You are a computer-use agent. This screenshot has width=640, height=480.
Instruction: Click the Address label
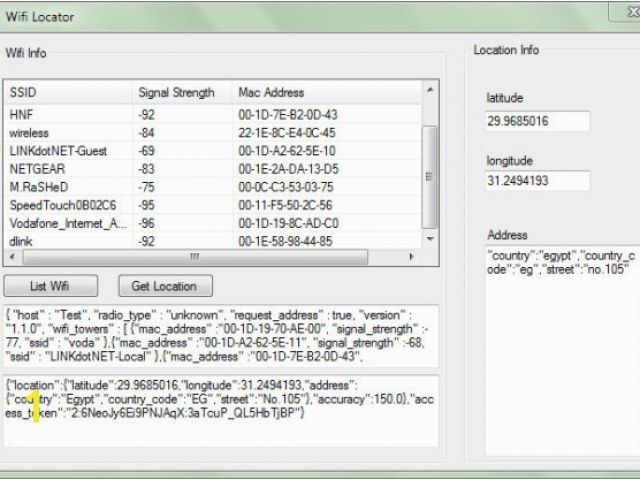pyautogui.click(x=507, y=235)
